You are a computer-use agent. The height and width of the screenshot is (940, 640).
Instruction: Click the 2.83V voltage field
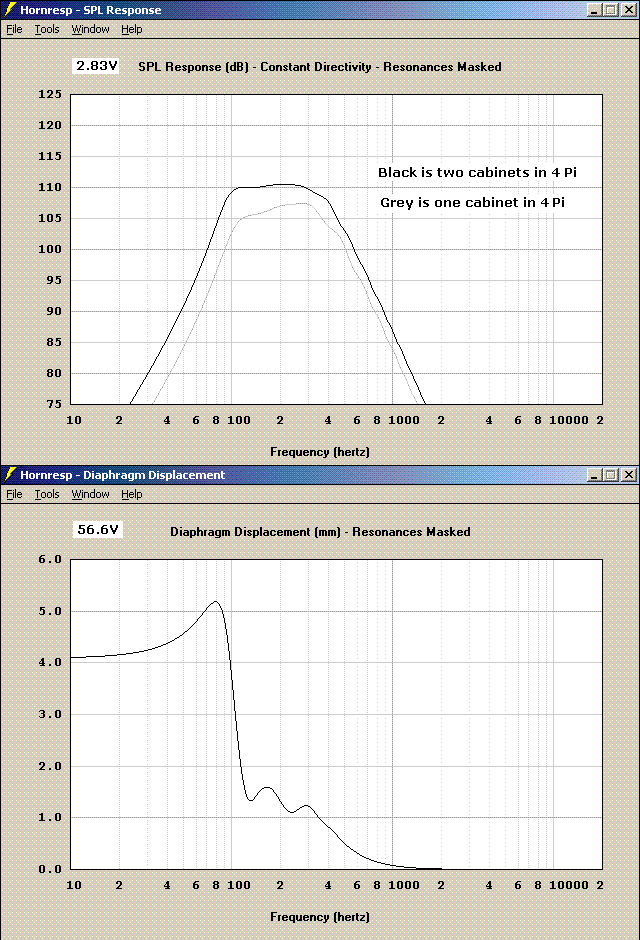pos(97,66)
